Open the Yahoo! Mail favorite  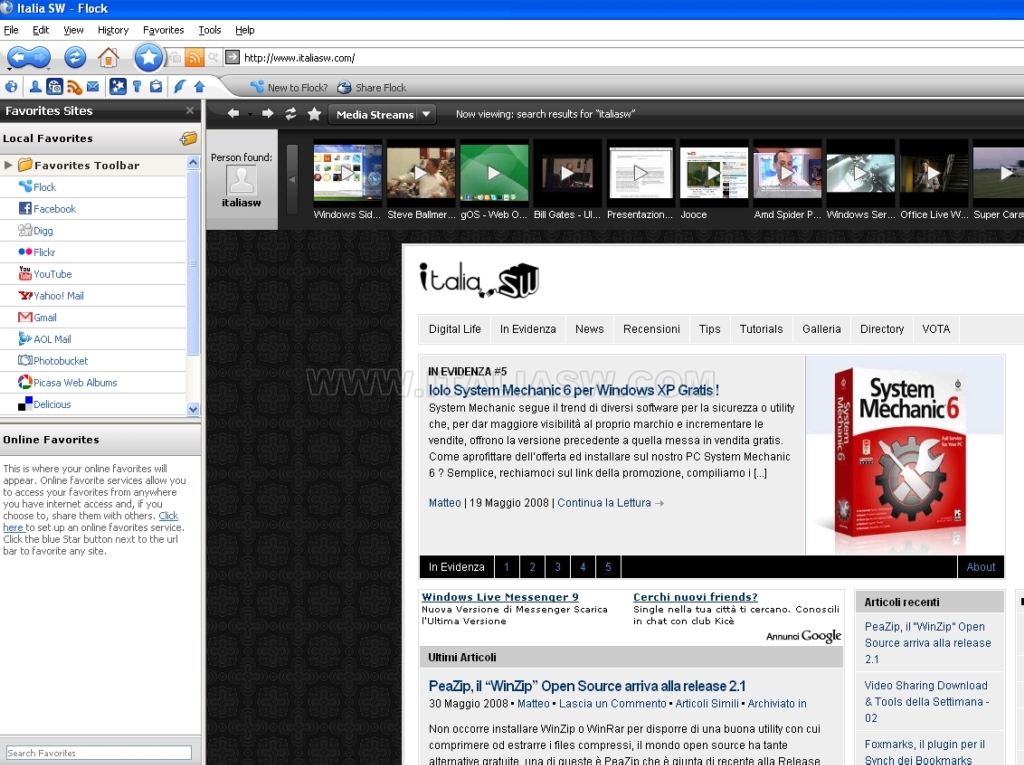pyautogui.click(x=51, y=295)
